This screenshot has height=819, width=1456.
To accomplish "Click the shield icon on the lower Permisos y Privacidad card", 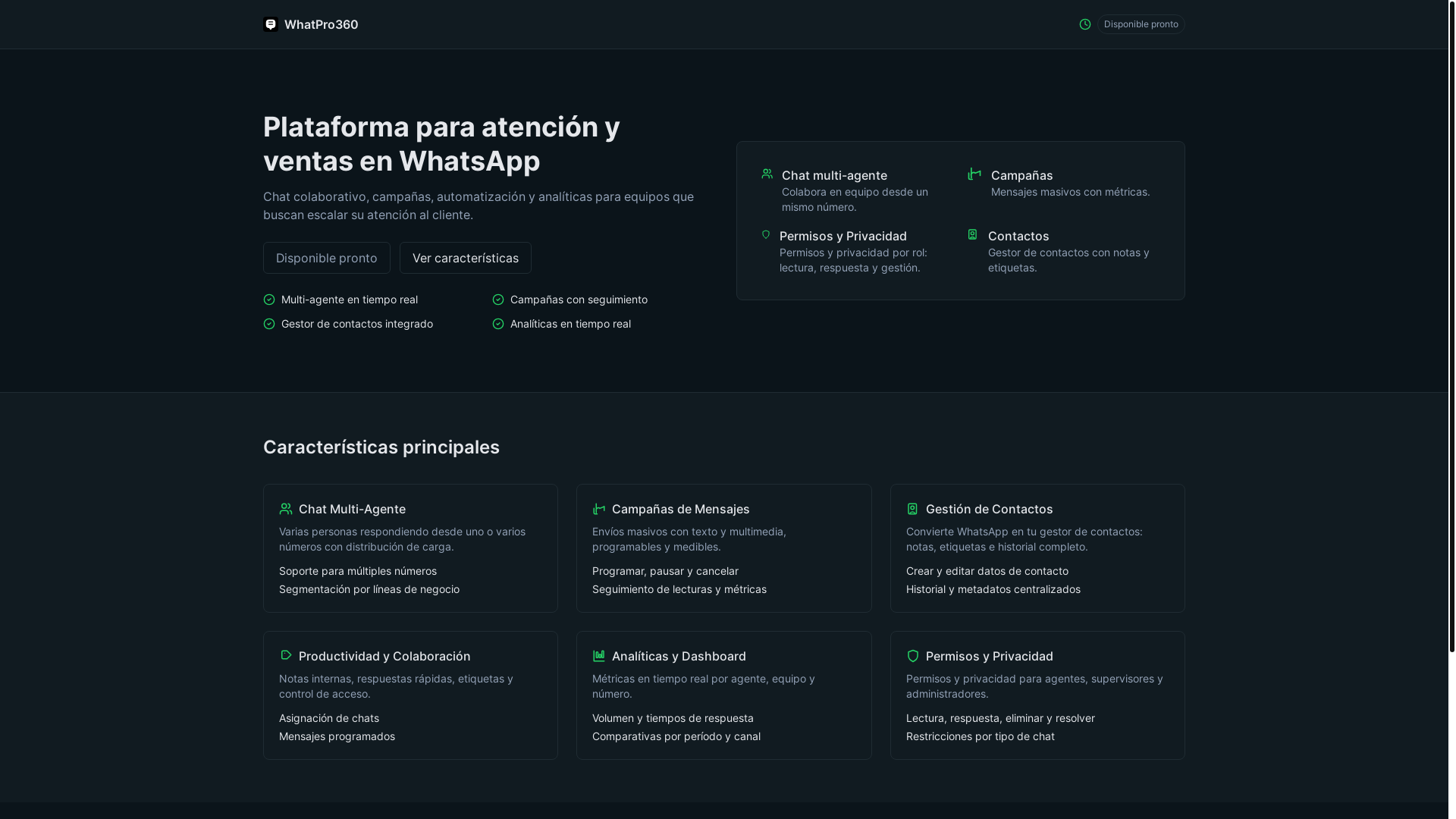I will click(x=913, y=656).
